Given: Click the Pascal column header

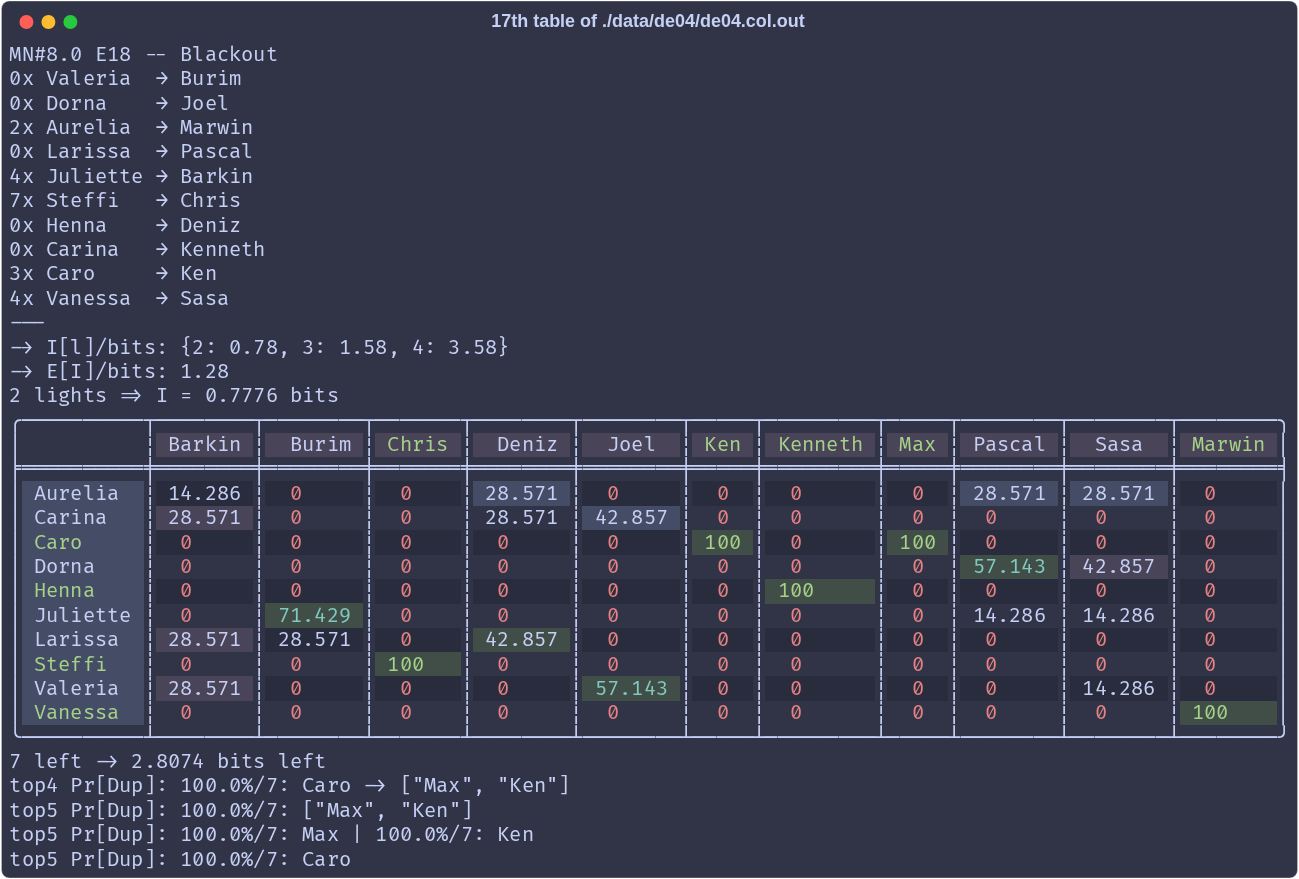Looking at the screenshot, I should click(x=1009, y=445).
